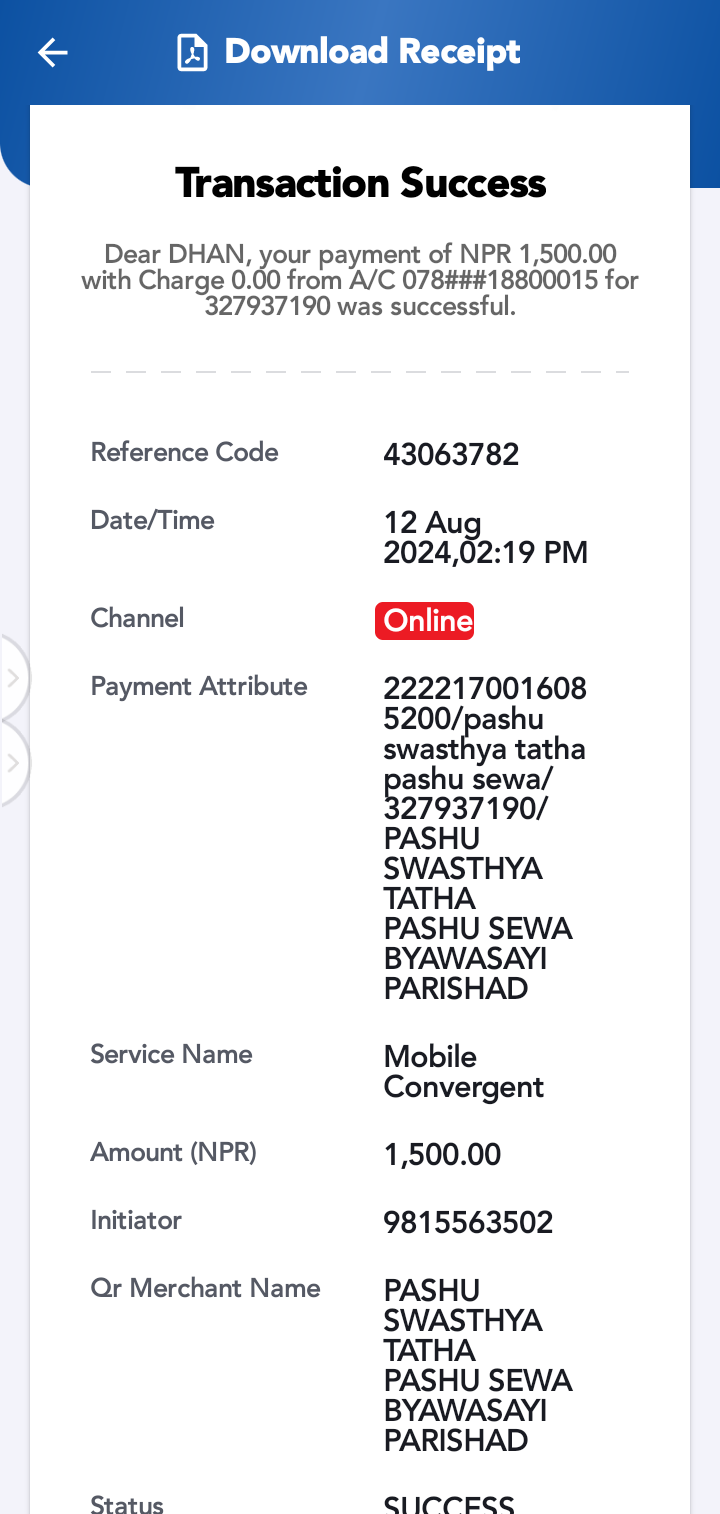
Task: Tap the Amount (NPR) label
Action: click(x=173, y=1152)
